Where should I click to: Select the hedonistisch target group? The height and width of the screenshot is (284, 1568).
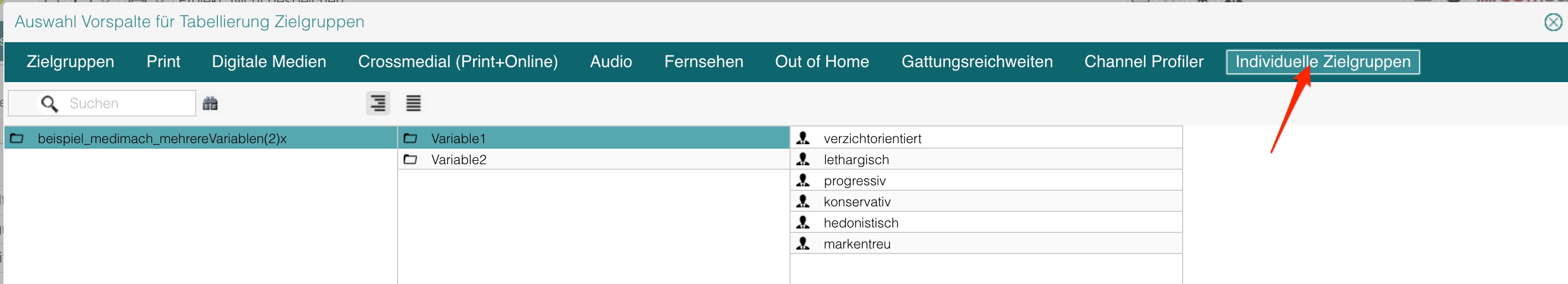pos(861,223)
